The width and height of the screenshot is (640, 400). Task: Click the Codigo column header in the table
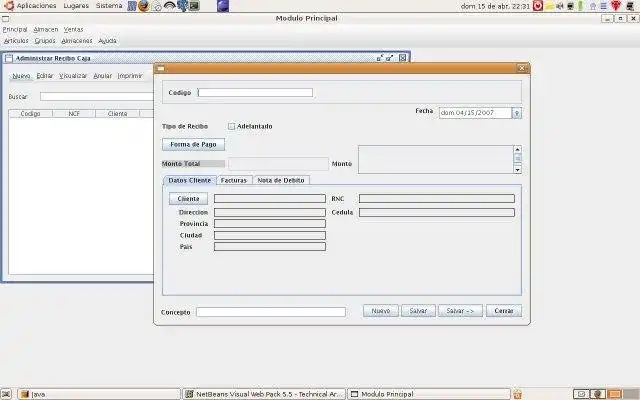pyautogui.click(x=31, y=113)
